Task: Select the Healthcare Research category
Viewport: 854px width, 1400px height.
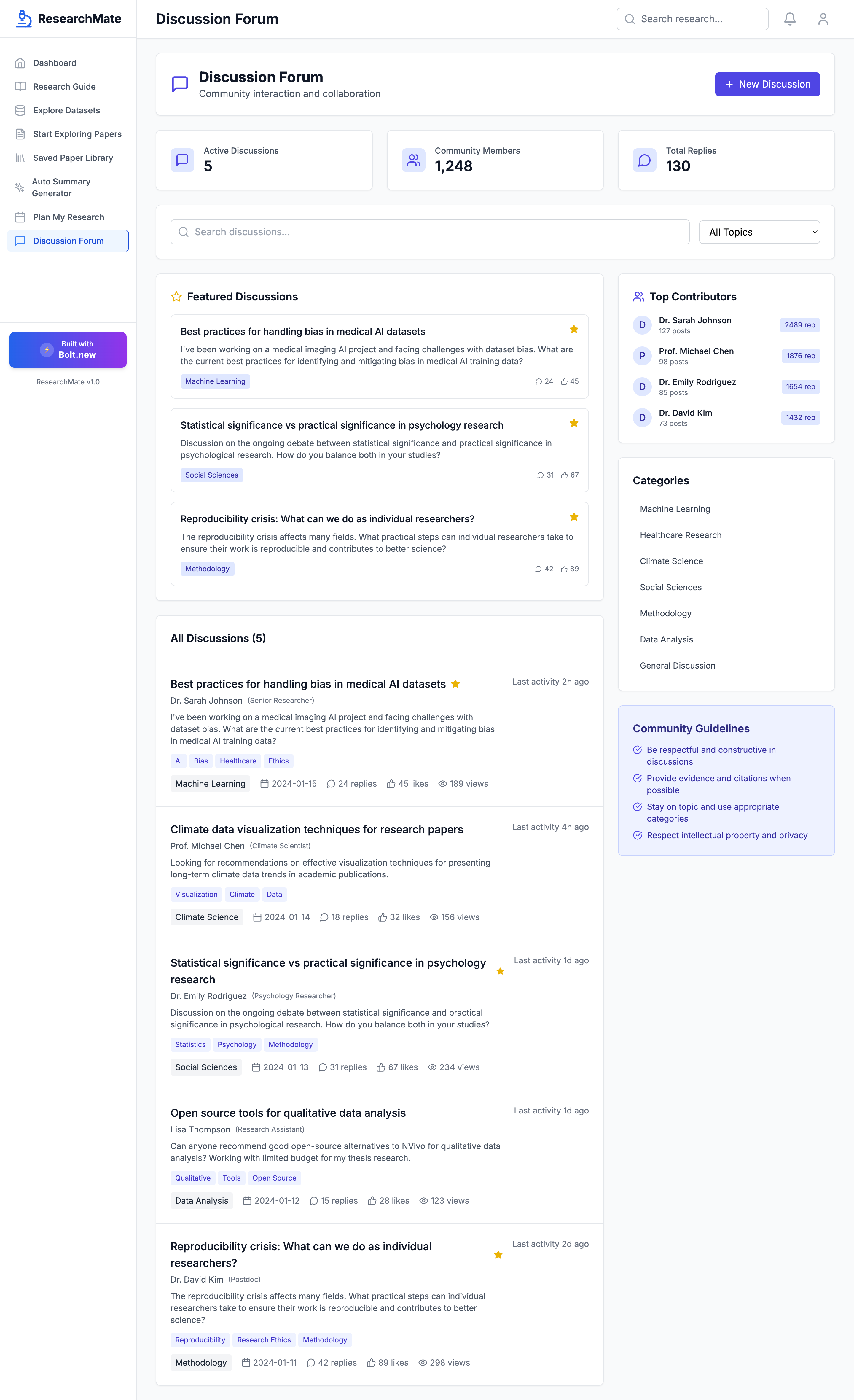Action: [x=680, y=535]
